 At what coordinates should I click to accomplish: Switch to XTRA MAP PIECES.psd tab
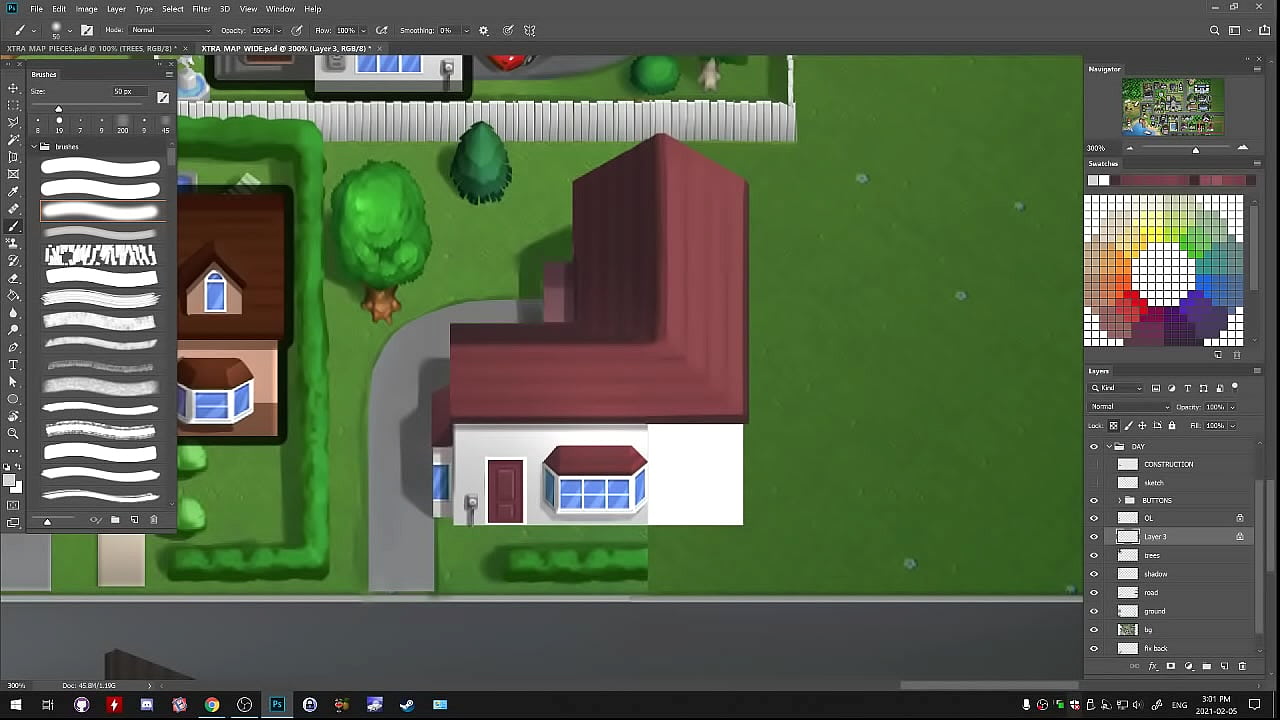[x=90, y=48]
